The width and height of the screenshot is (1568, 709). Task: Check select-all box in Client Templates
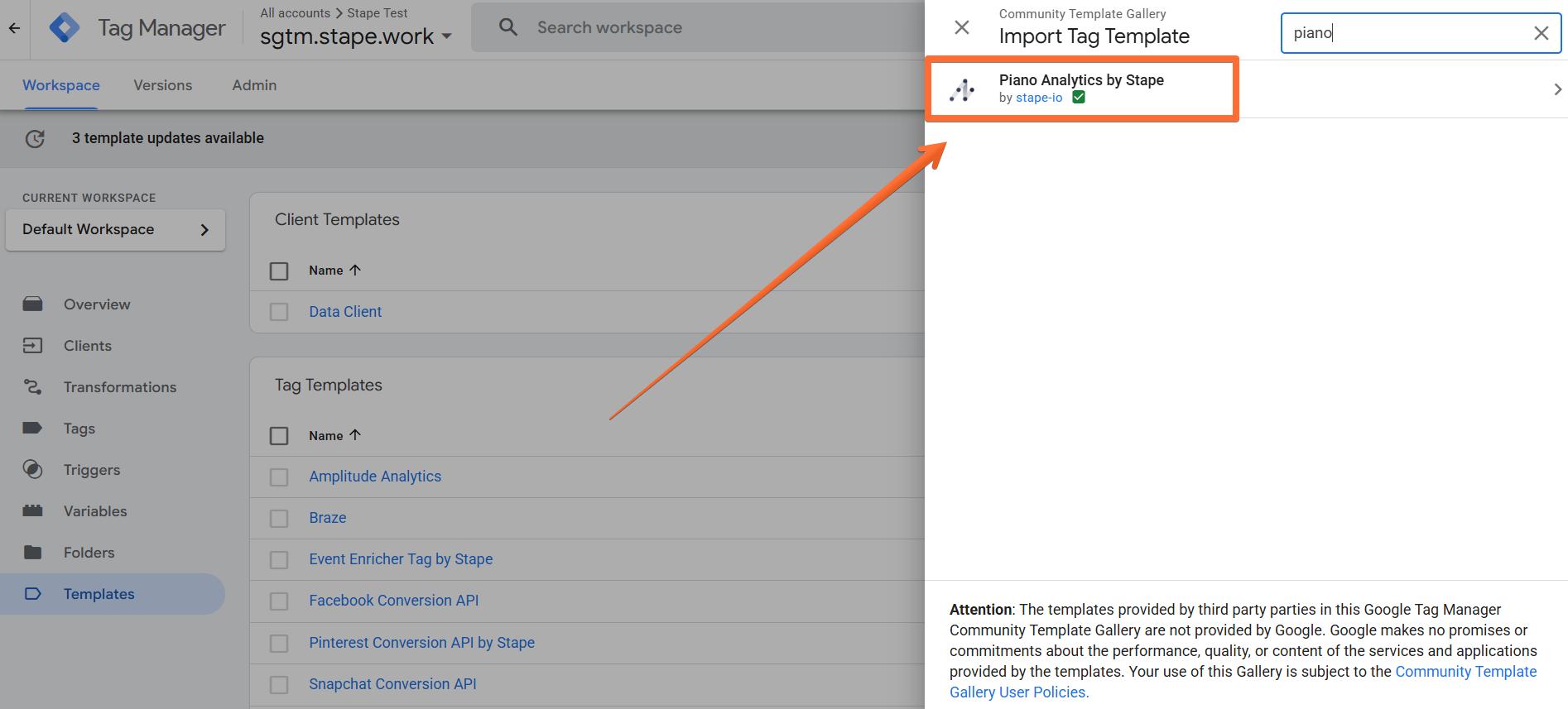(x=279, y=271)
